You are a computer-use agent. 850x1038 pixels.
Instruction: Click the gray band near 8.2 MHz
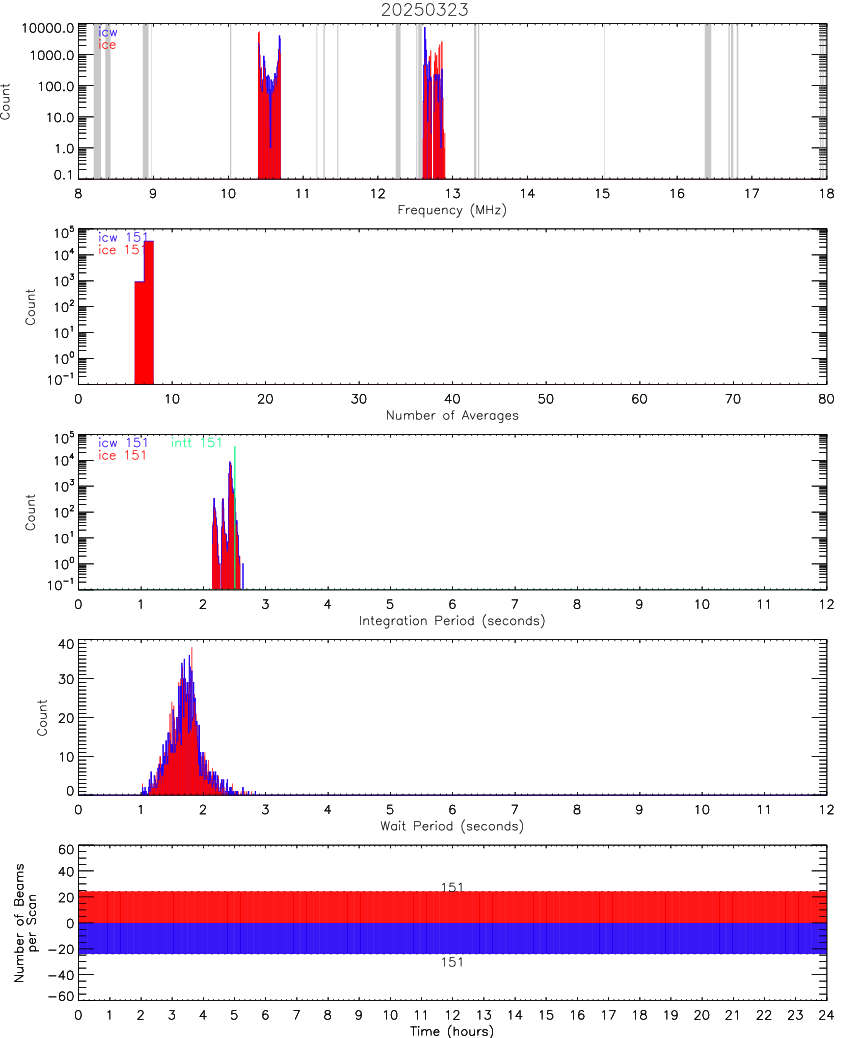point(97,101)
